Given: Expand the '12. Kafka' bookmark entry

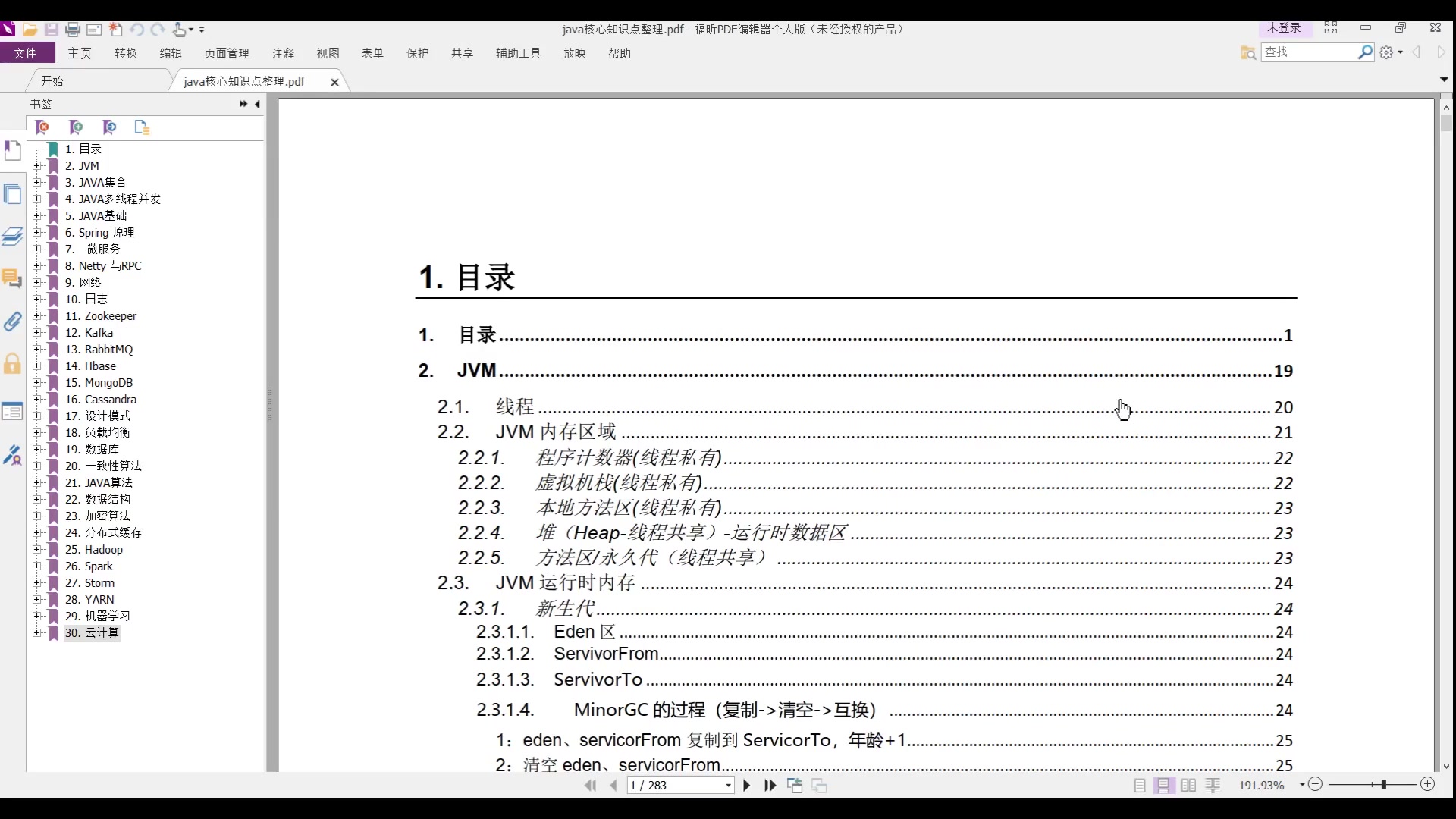Looking at the screenshot, I should [38, 332].
